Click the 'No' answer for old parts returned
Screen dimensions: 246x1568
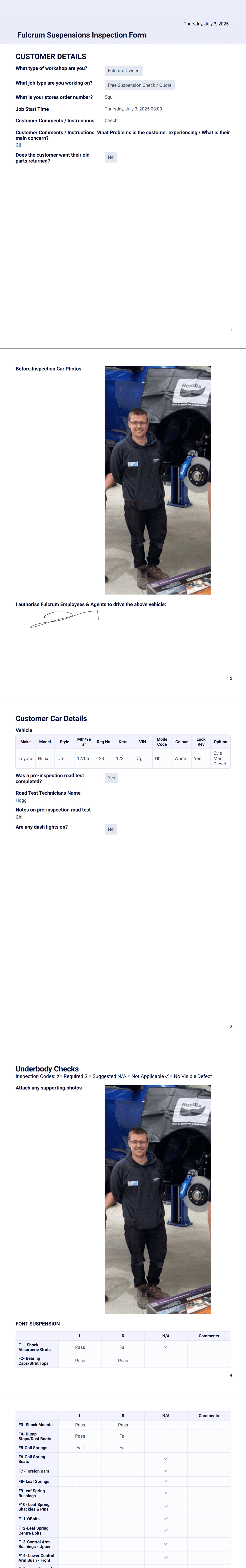pos(111,157)
